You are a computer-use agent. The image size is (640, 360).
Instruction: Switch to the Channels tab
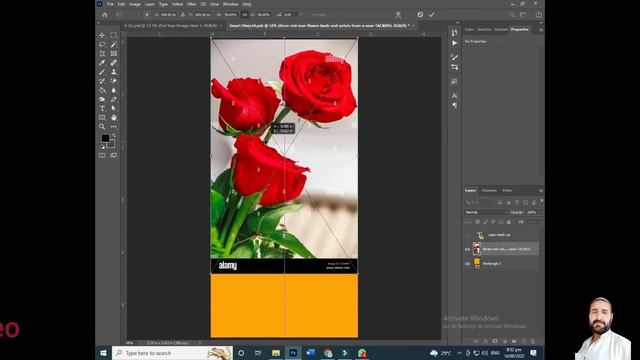(x=489, y=191)
